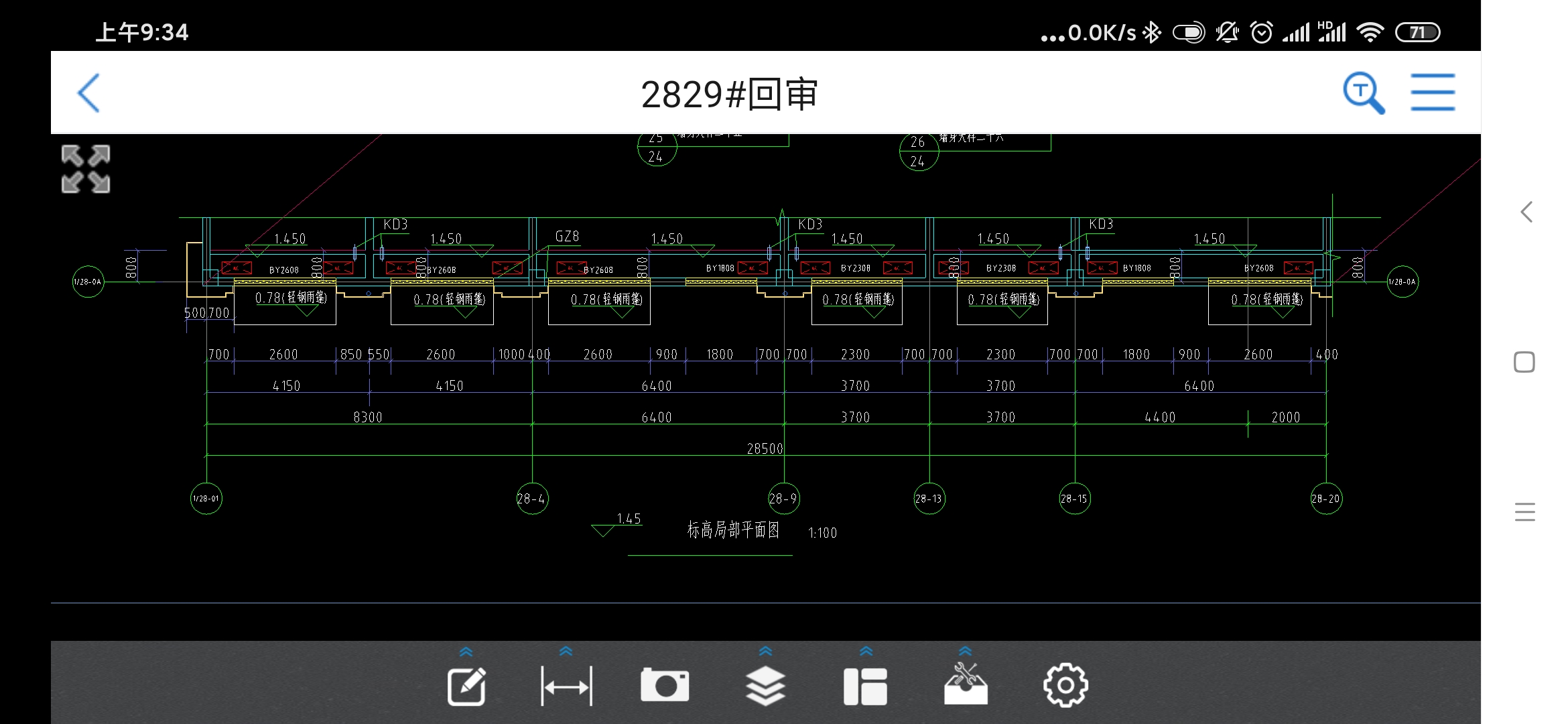Expand options above the toolbox tool
The image size is (1568, 724).
pos(966,651)
